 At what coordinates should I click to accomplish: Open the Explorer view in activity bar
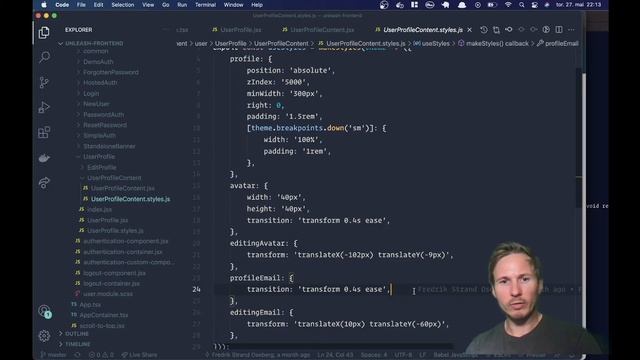click(x=44, y=32)
